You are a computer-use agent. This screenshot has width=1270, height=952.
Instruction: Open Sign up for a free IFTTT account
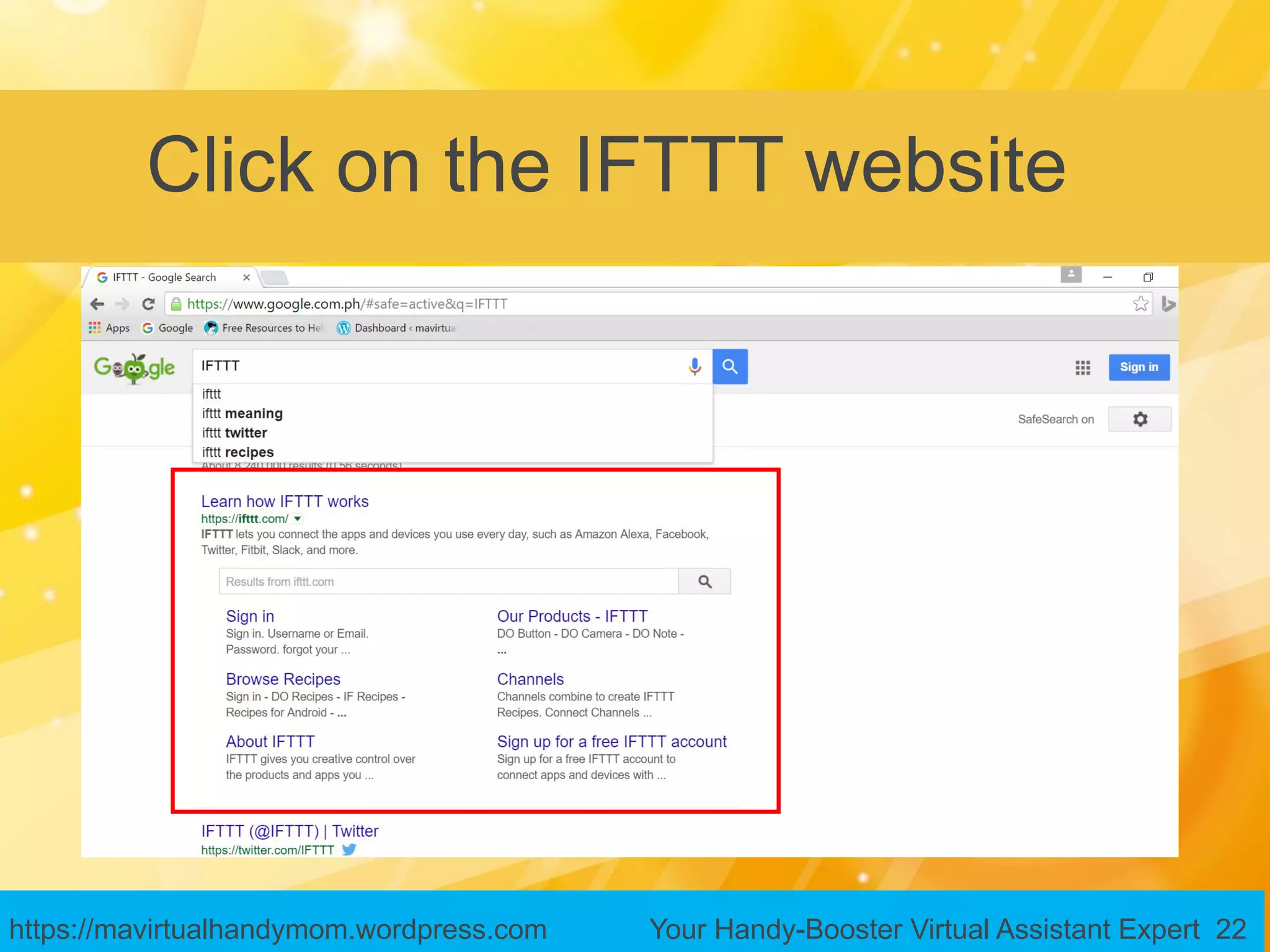click(x=611, y=741)
